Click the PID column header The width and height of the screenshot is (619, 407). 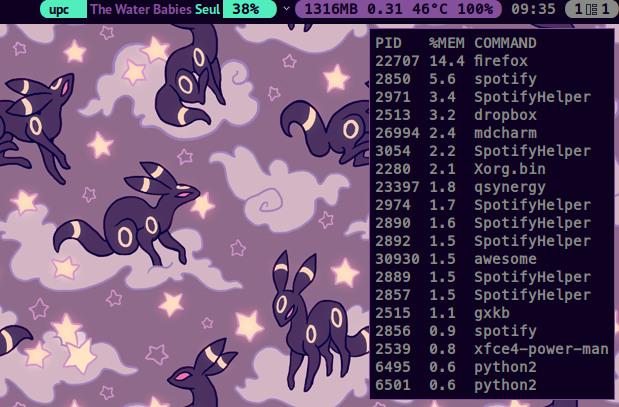[x=388, y=43]
